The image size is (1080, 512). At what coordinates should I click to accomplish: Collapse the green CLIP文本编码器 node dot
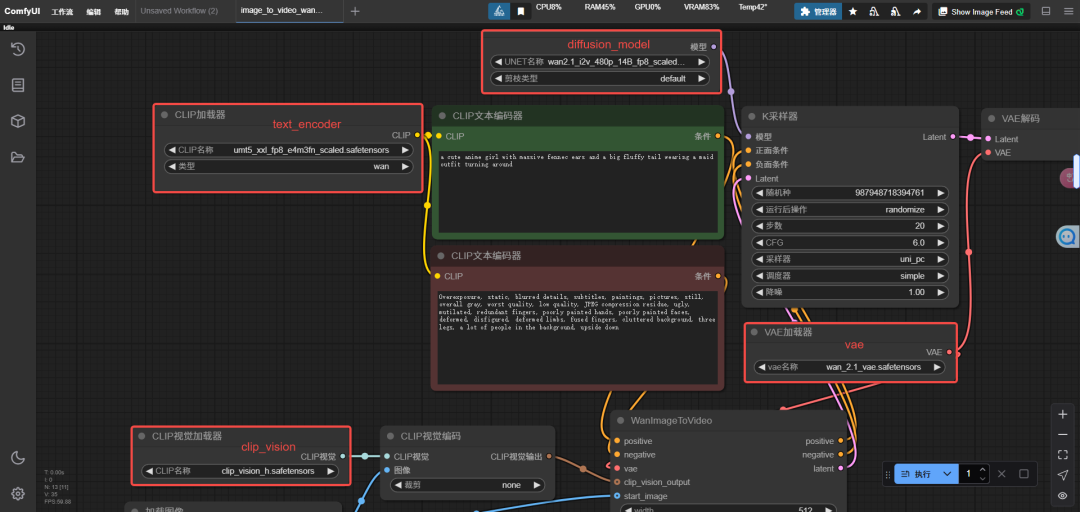pyautogui.click(x=443, y=116)
